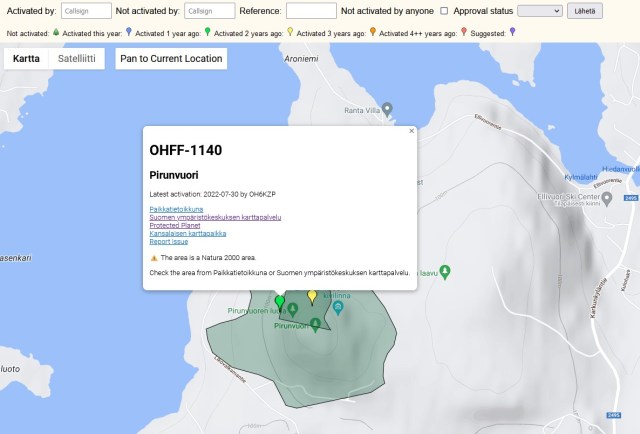This screenshot has width=640, height=434.
Task: Click the teal Kivilinna map pin
Action: (338, 308)
